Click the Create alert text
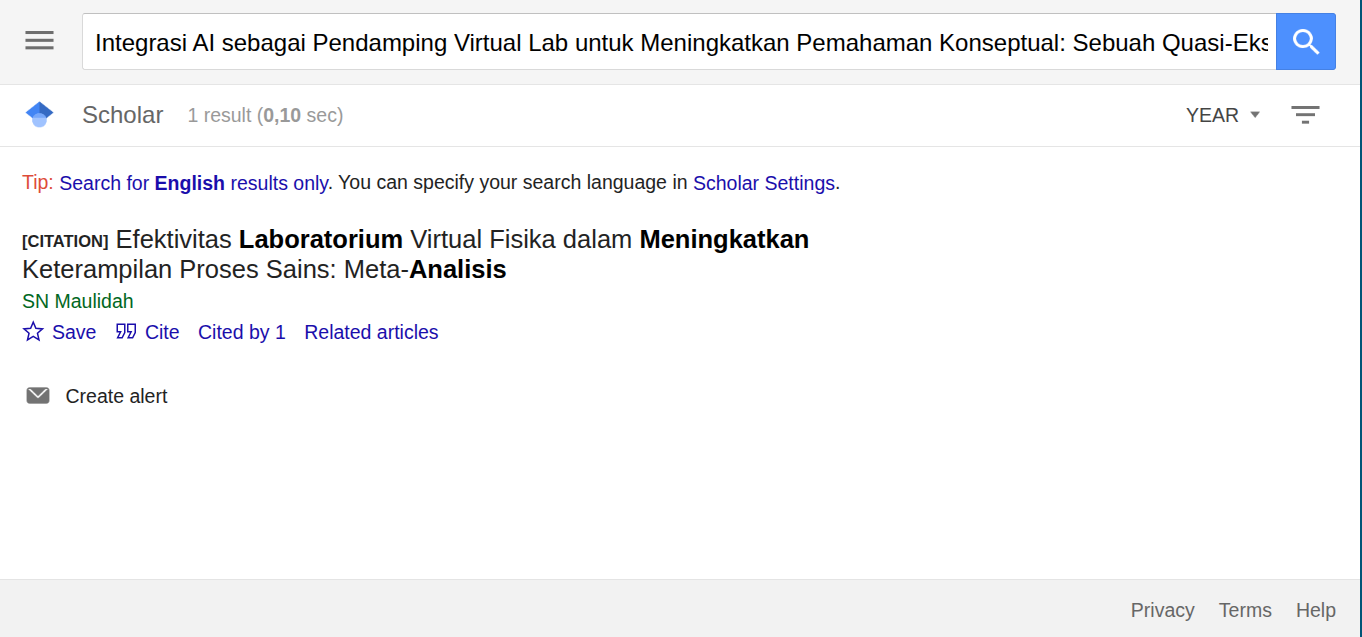 click(116, 396)
